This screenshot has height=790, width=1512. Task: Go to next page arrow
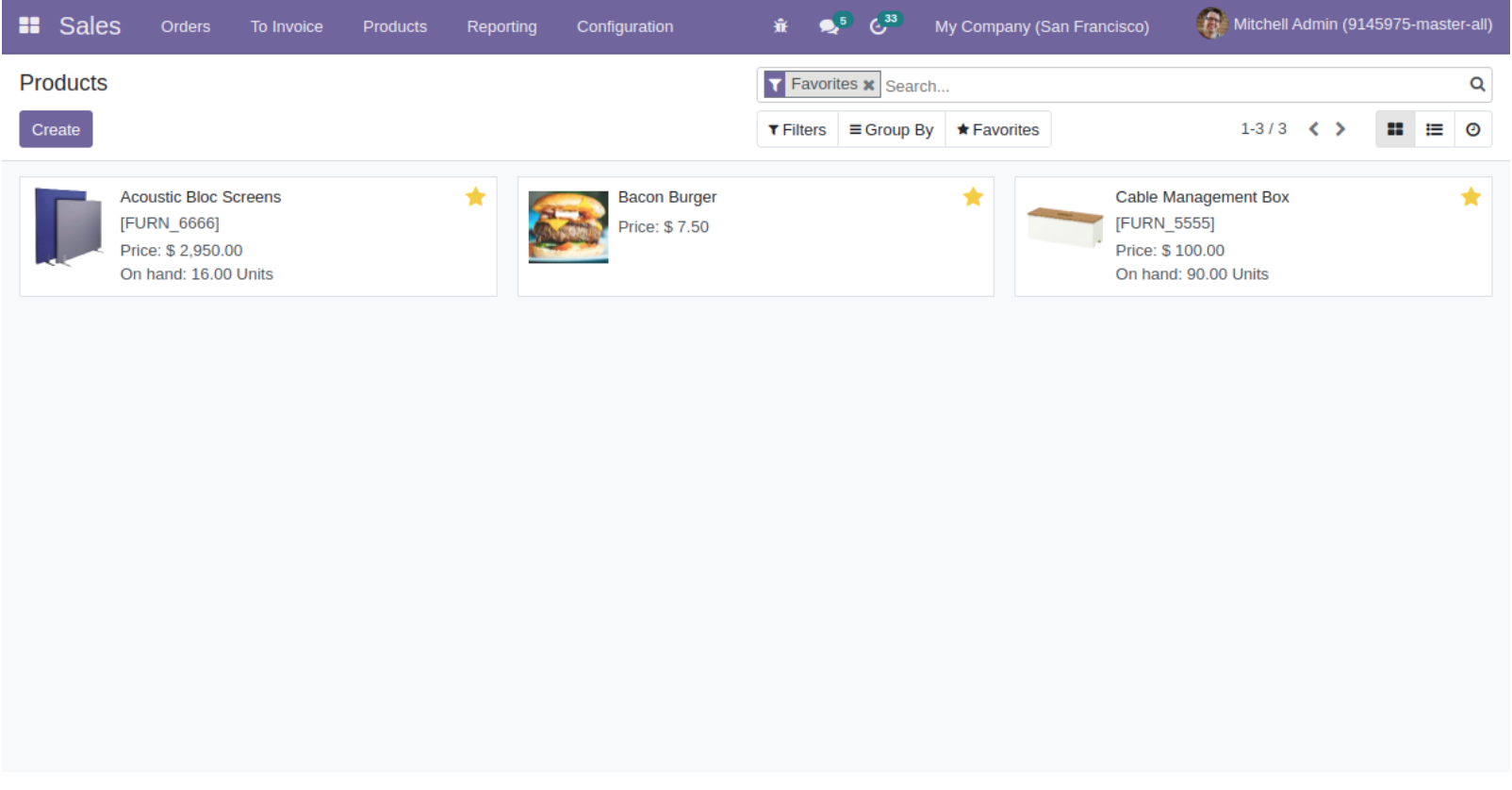pos(1339,129)
